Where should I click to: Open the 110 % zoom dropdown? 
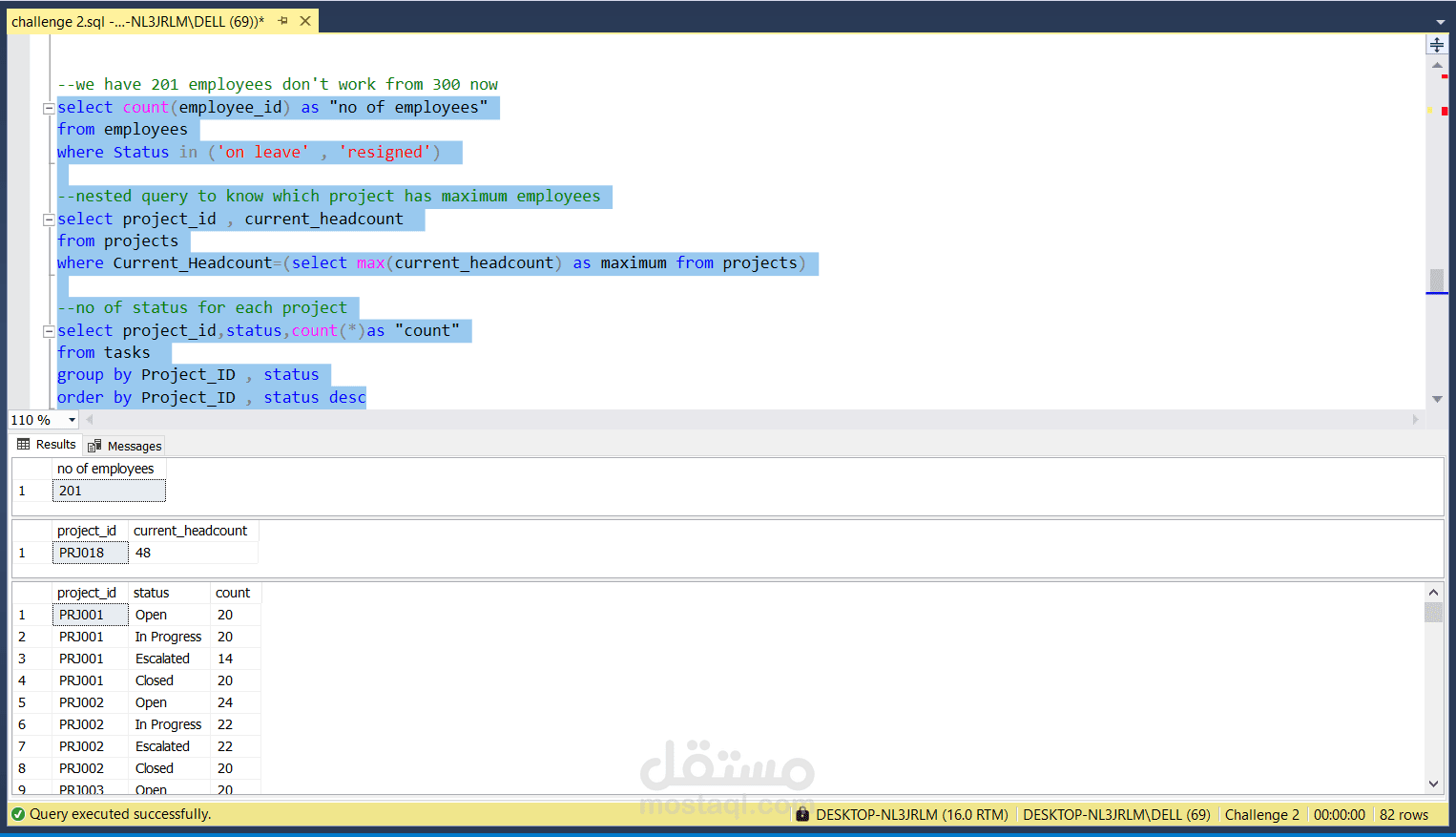[x=72, y=420]
